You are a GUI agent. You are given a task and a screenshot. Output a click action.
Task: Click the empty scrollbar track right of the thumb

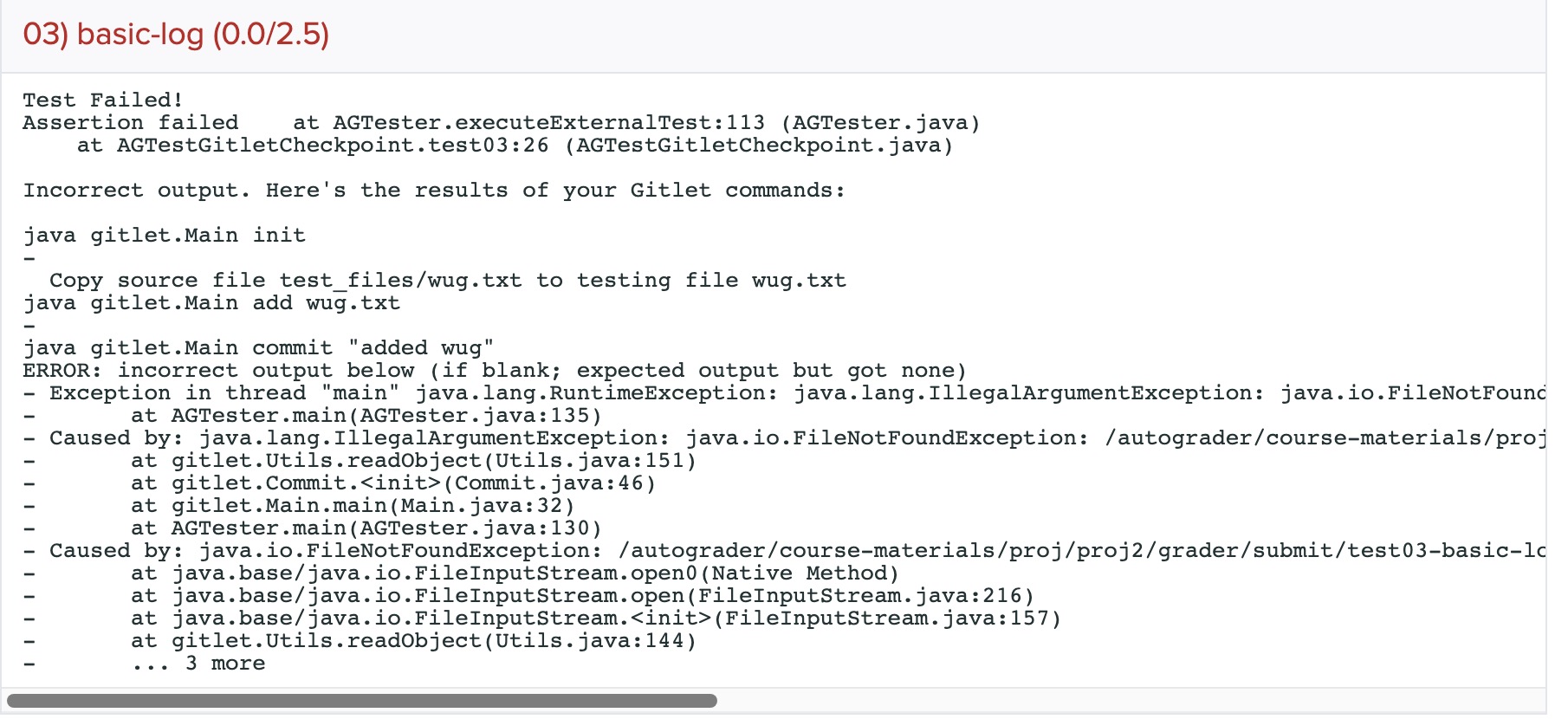point(1126,700)
